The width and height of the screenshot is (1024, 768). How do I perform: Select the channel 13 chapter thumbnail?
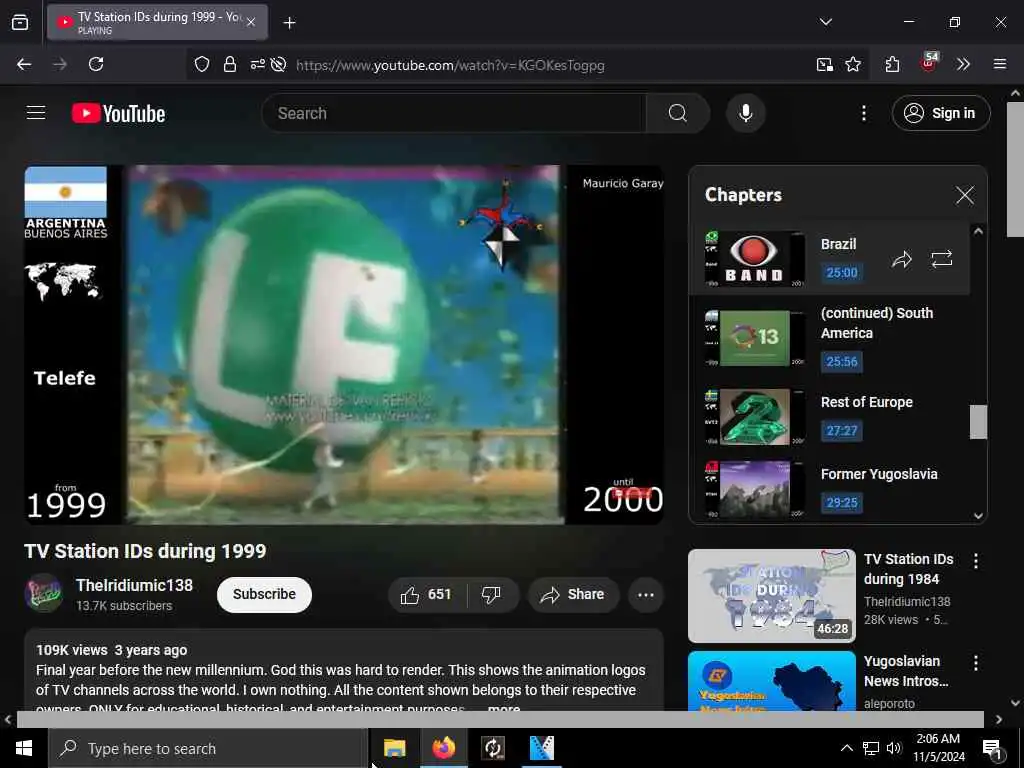(x=754, y=338)
